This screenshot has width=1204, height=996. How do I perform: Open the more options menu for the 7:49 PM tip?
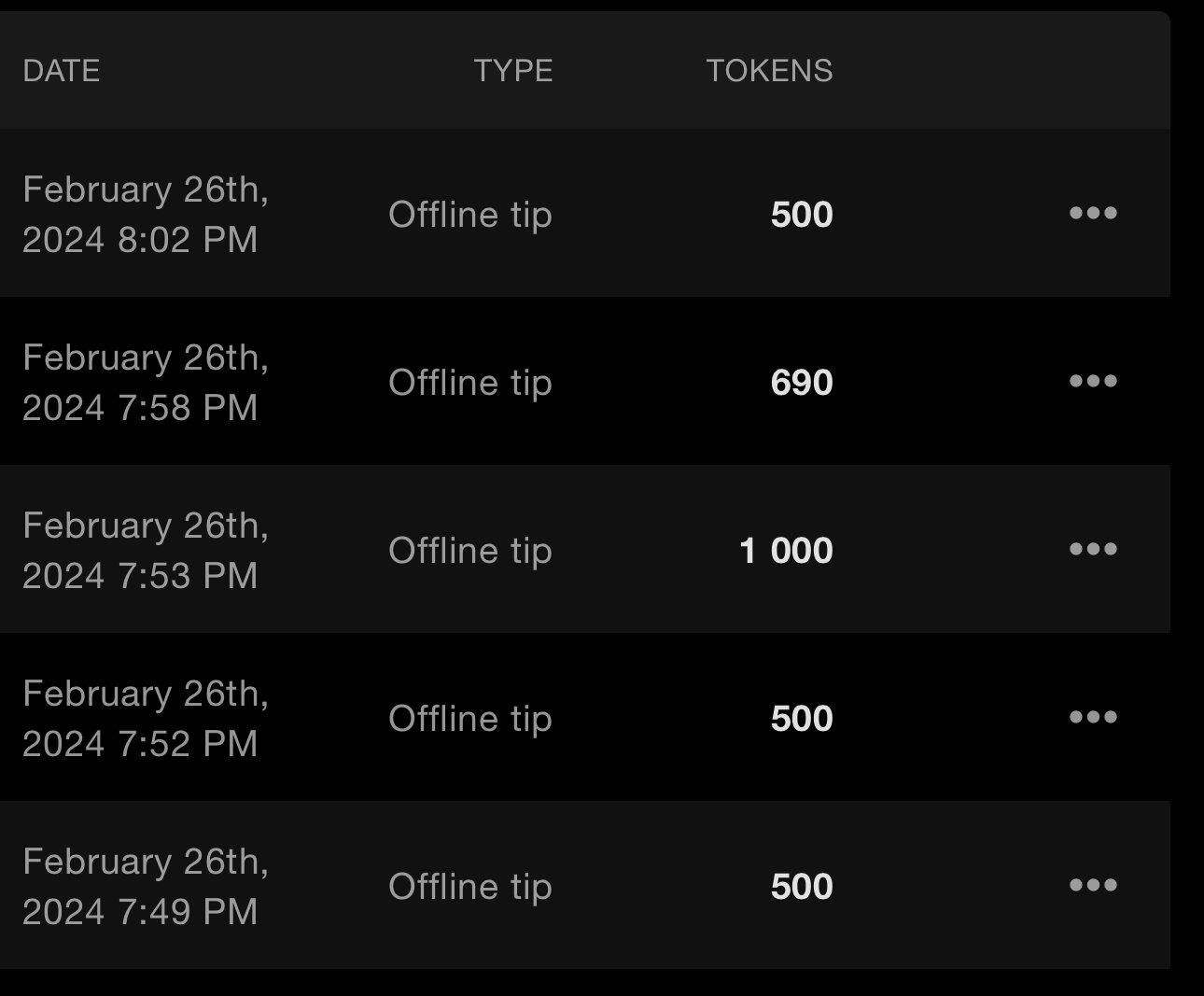(x=1093, y=886)
